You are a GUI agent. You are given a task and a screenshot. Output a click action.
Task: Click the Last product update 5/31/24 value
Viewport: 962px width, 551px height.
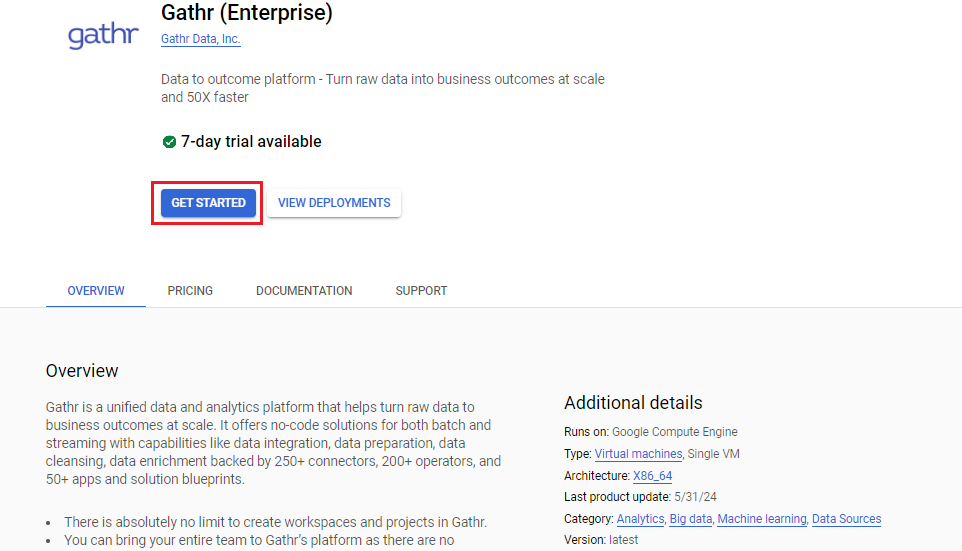click(x=695, y=497)
